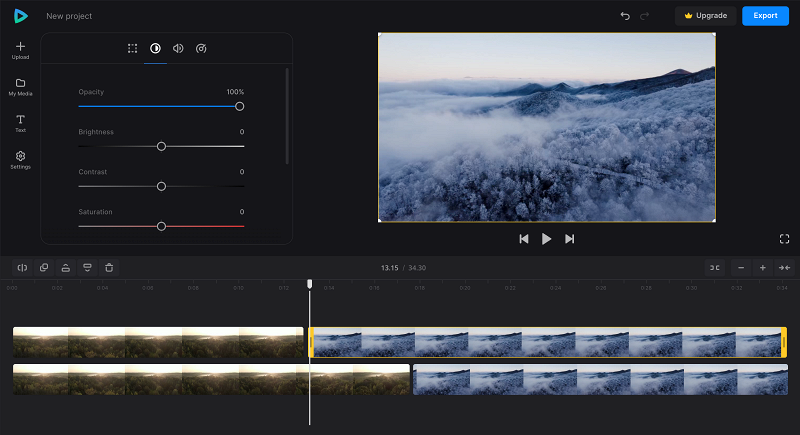
Task: Click the total duration 34.30 readout
Action: (x=417, y=268)
